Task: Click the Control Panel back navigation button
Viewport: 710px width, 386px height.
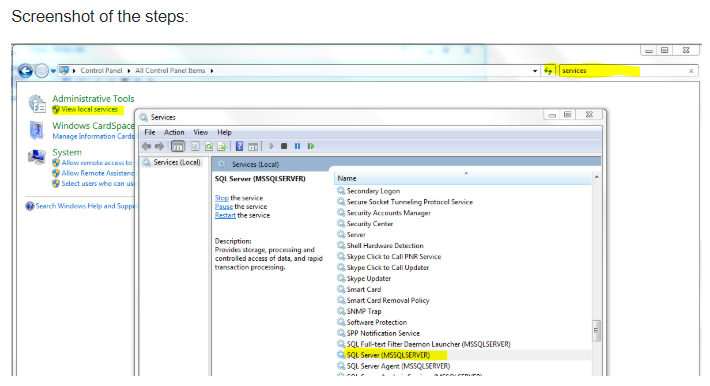Action: coord(26,71)
